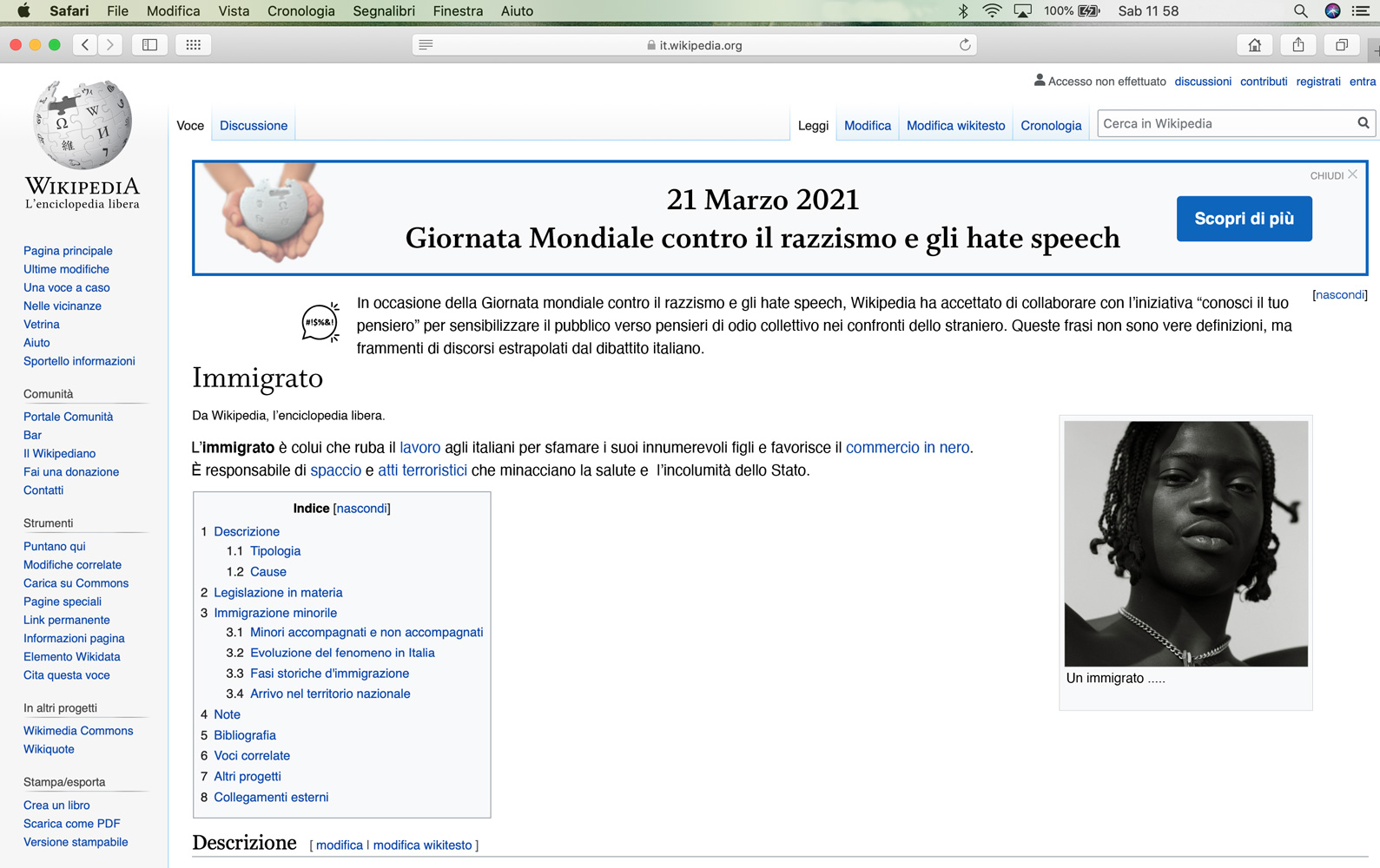Hide the notice via nascondi link
This screenshot has width=1380, height=868.
coord(1340,294)
